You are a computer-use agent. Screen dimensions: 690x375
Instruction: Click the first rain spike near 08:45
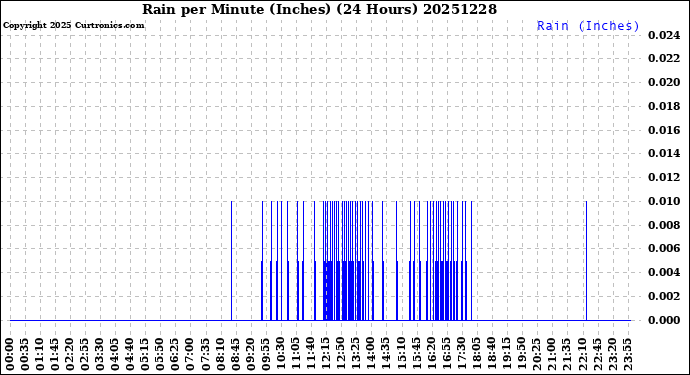(x=231, y=261)
